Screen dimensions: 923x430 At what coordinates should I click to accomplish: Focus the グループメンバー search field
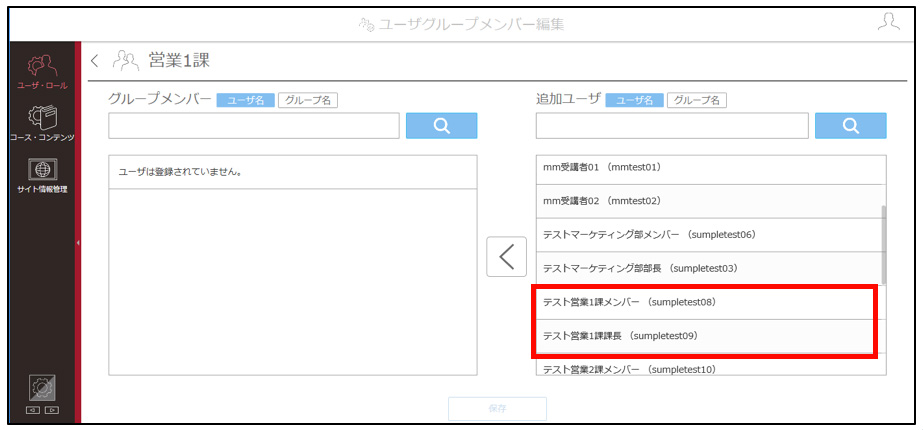[x=254, y=125]
